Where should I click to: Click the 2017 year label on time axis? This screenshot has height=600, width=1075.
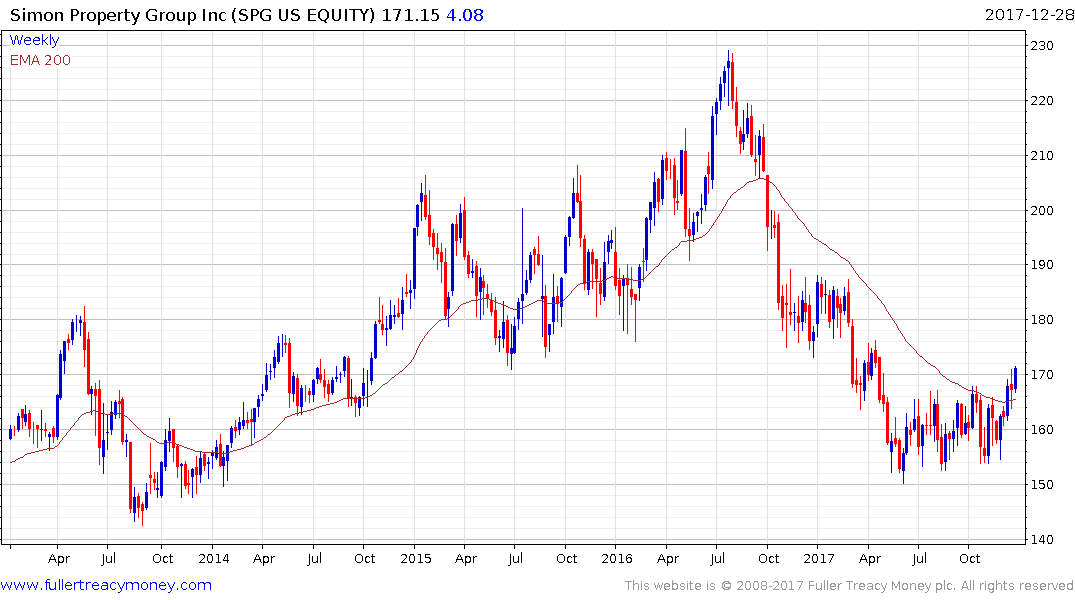[819, 559]
